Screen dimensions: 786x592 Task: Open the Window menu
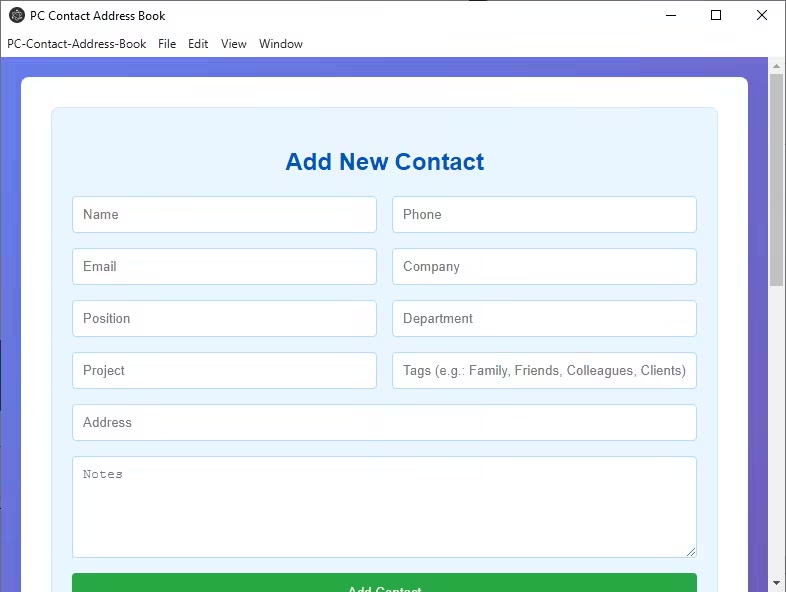pyautogui.click(x=281, y=44)
